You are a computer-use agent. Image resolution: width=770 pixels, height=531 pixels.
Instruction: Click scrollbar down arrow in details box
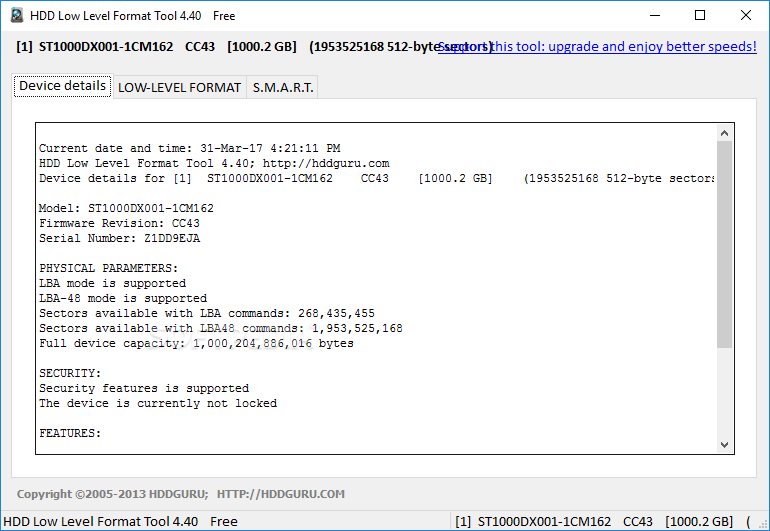(x=724, y=445)
